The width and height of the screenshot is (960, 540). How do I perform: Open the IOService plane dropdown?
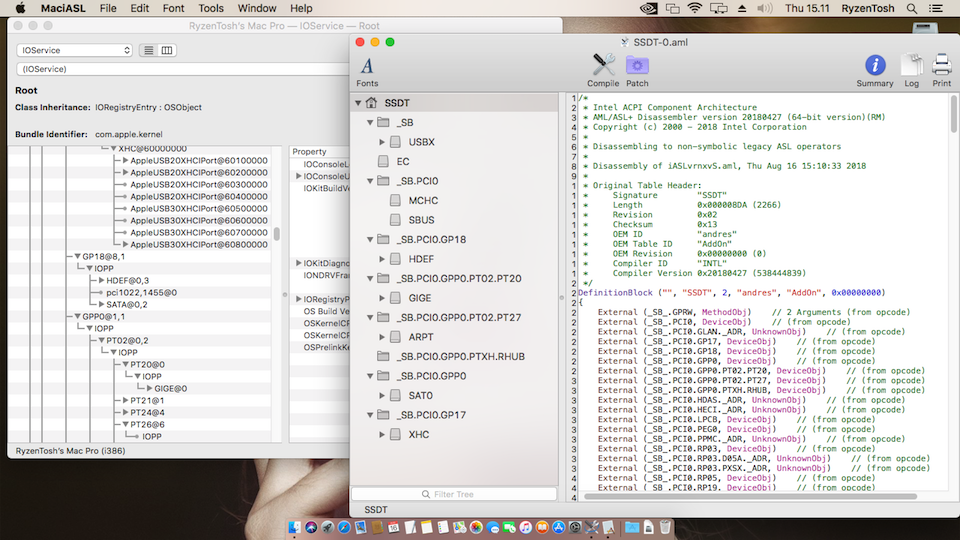(75, 50)
